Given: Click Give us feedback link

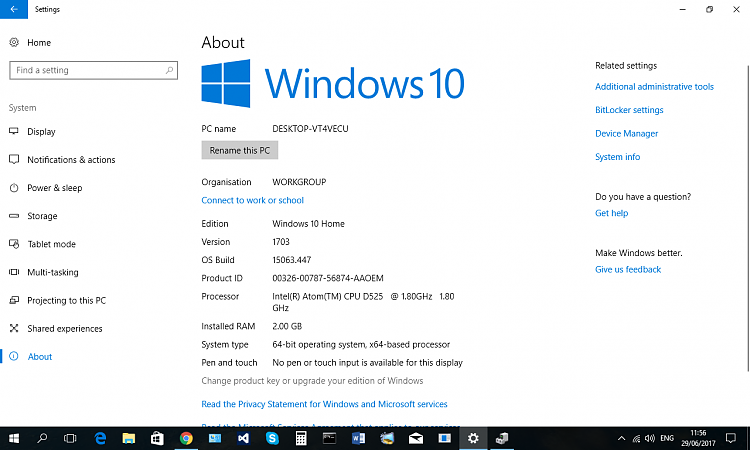Looking at the screenshot, I should tap(628, 270).
